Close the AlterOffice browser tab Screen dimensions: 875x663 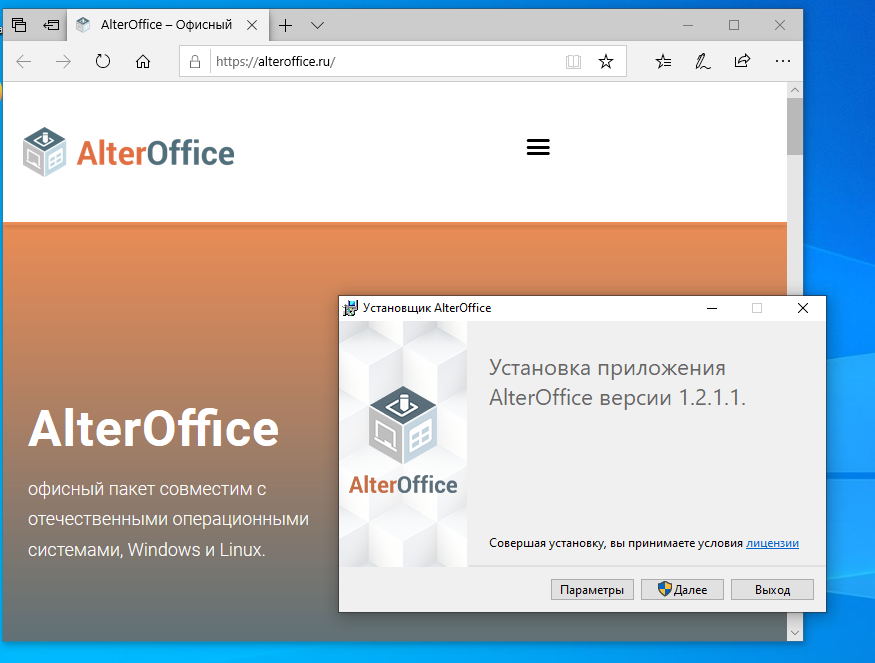252,25
